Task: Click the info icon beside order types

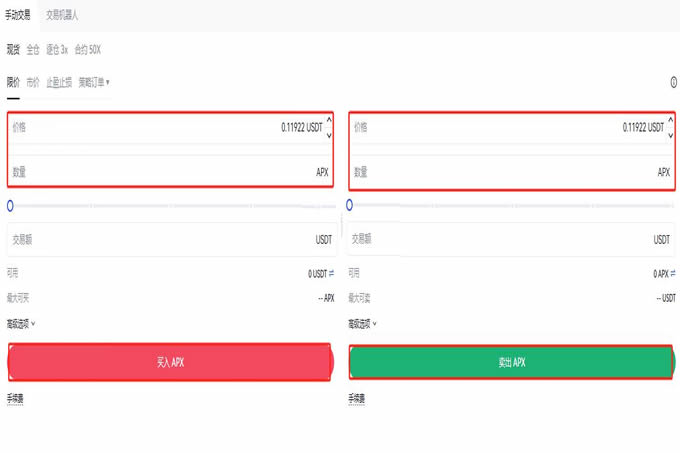Action: point(673,83)
